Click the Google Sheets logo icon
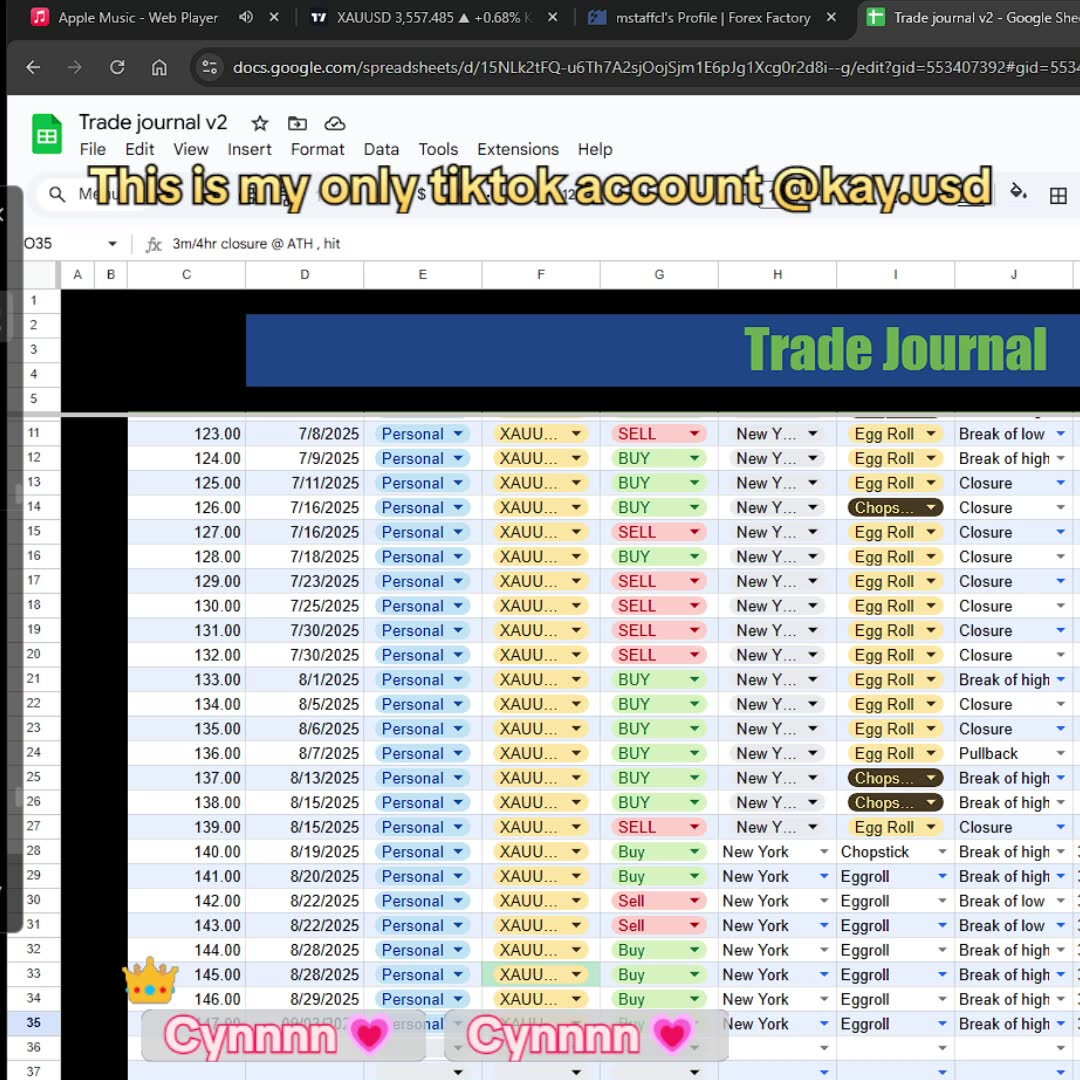This screenshot has height=1080, width=1080. (46, 133)
